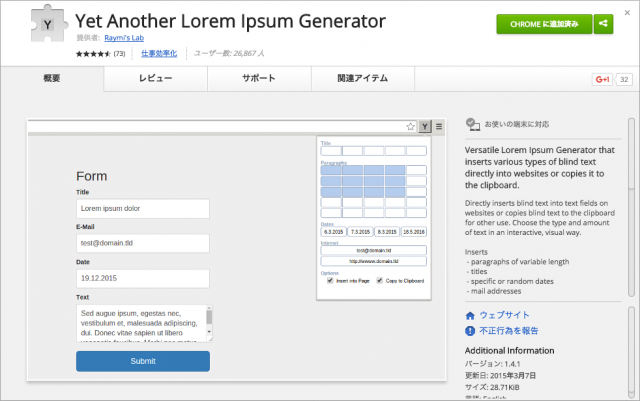Toggle the Insert into Page checkbox
This screenshot has width=640, height=401.
click(331, 281)
